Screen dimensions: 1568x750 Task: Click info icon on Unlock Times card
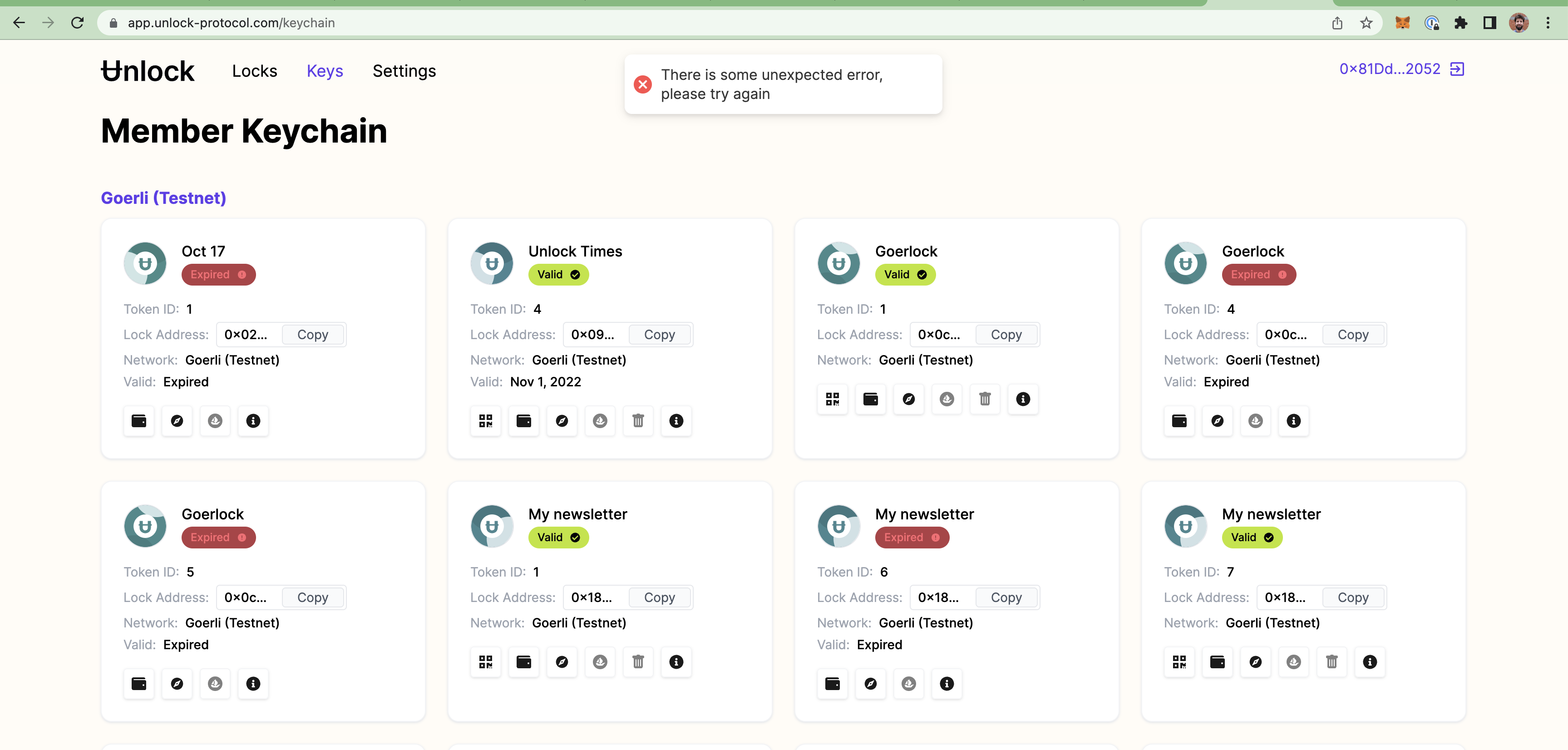pos(676,421)
